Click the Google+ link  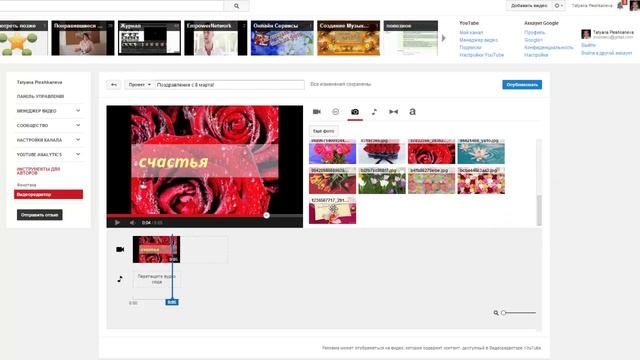click(x=533, y=40)
